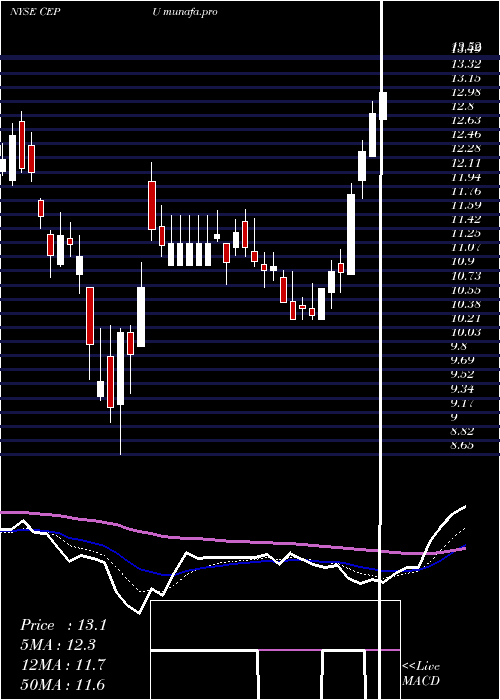Image resolution: width=500 pixels, height=700 pixels.
Task: Click the 10.38 price level label
Action: (466, 304)
